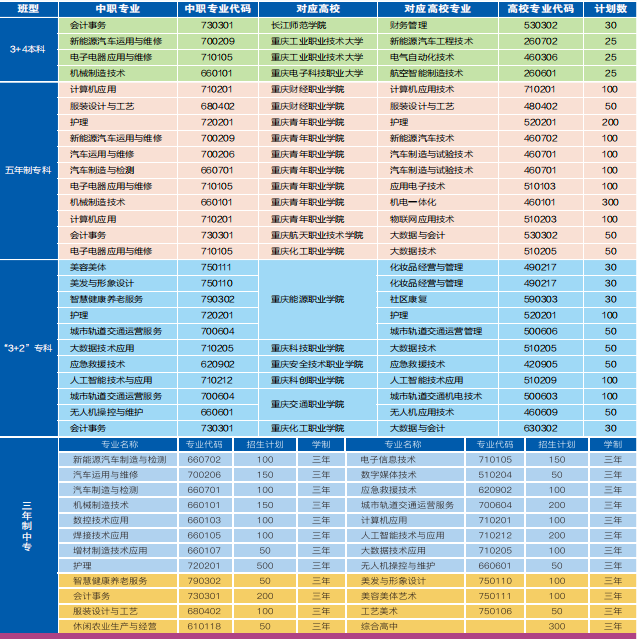
Task: Click the 社区康复 major cell
Action: click(x=408, y=299)
